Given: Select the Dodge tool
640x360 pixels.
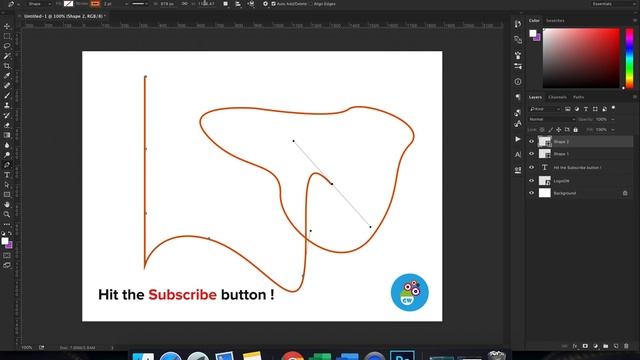Looking at the screenshot, I should 7,155.
